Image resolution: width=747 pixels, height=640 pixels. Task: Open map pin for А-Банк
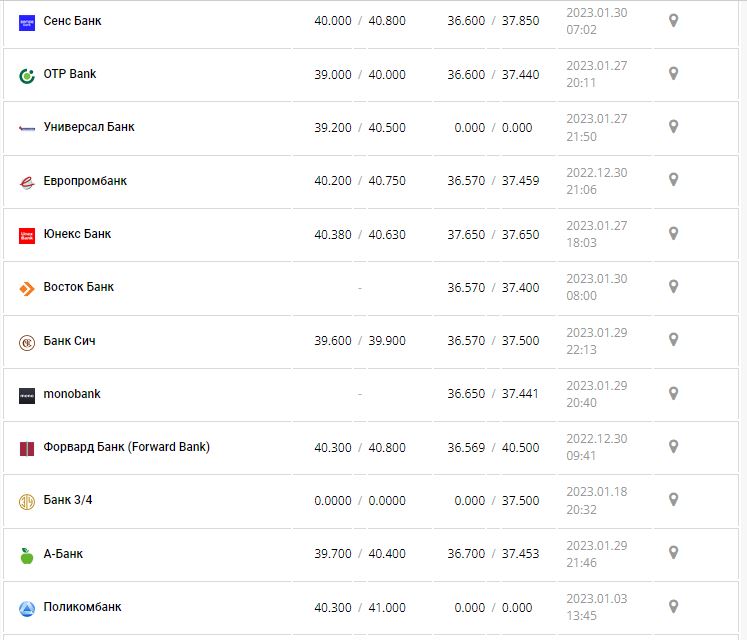point(673,552)
